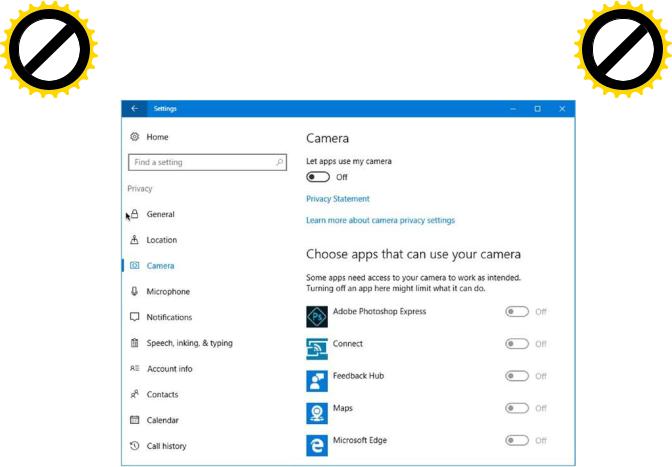The width and height of the screenshot is (672, 467).
Task: Click the Privacy section header
Action: [140, 189]
